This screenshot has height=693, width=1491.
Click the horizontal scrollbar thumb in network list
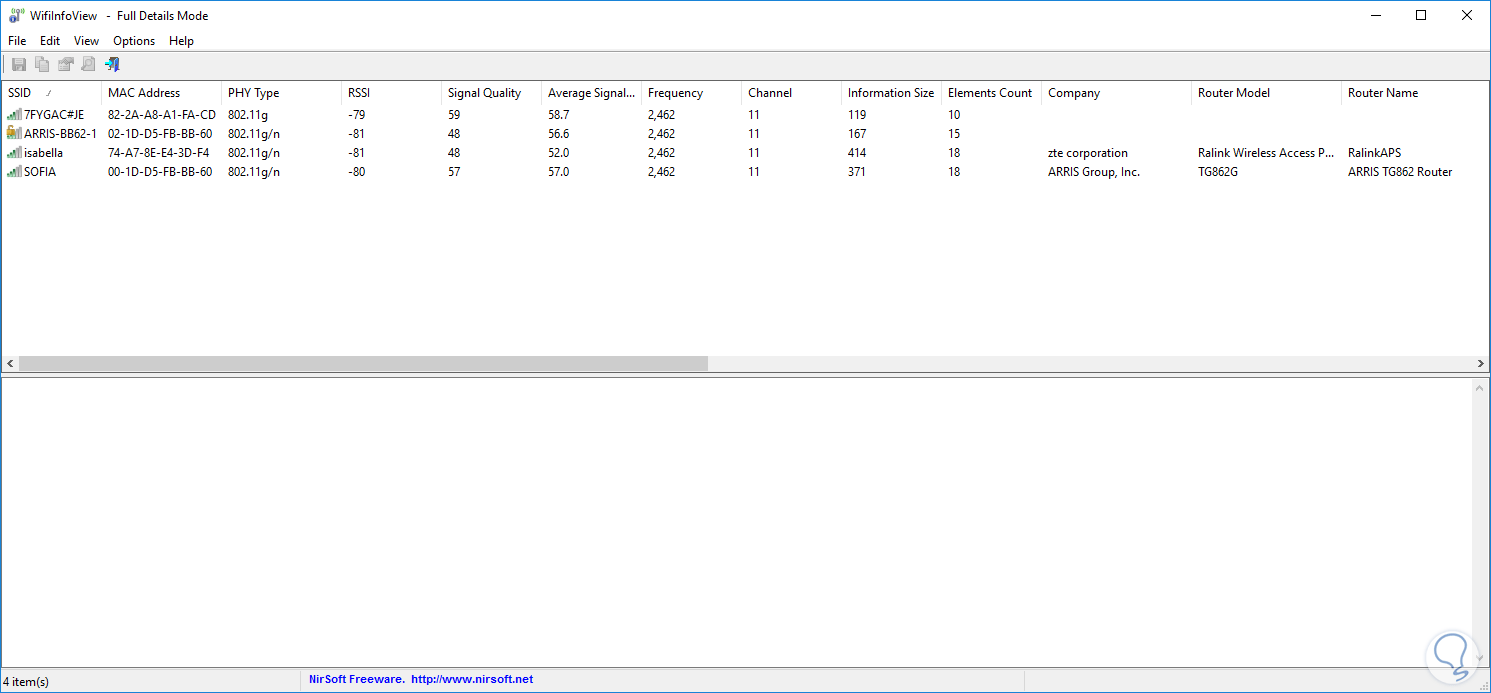pyautogui.click(x=363, y=364)
